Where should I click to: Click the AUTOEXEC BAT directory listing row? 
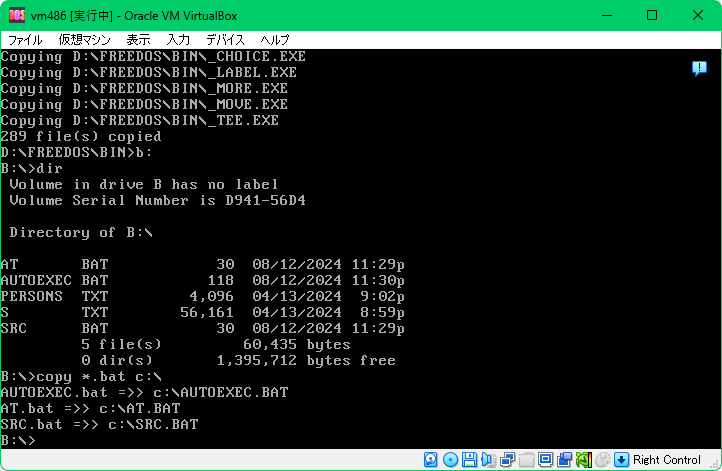(203, 280)
